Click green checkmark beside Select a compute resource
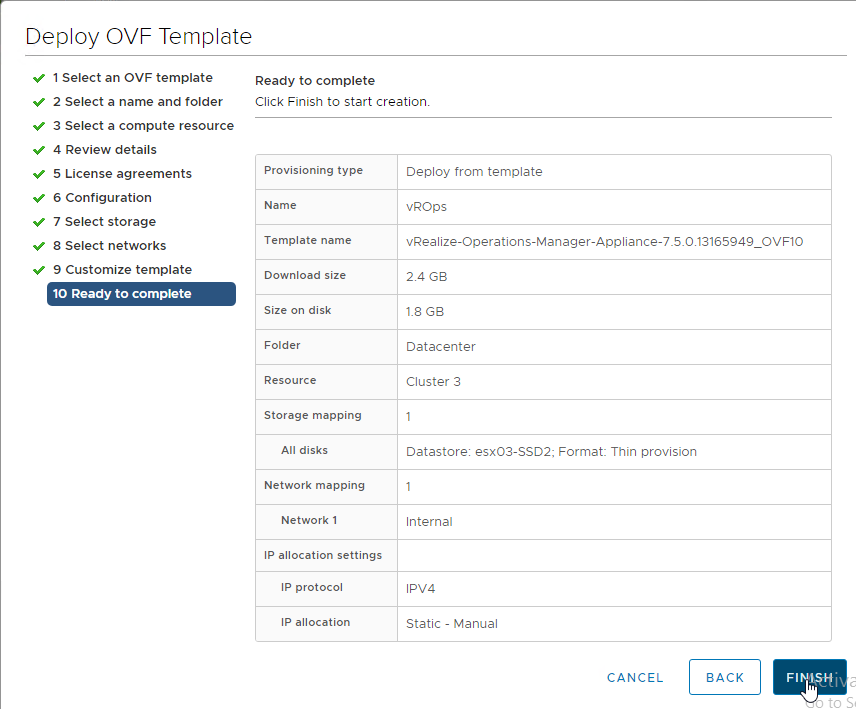Image resolution: width=856 pixels, height=709 pixels. point(39,127)
